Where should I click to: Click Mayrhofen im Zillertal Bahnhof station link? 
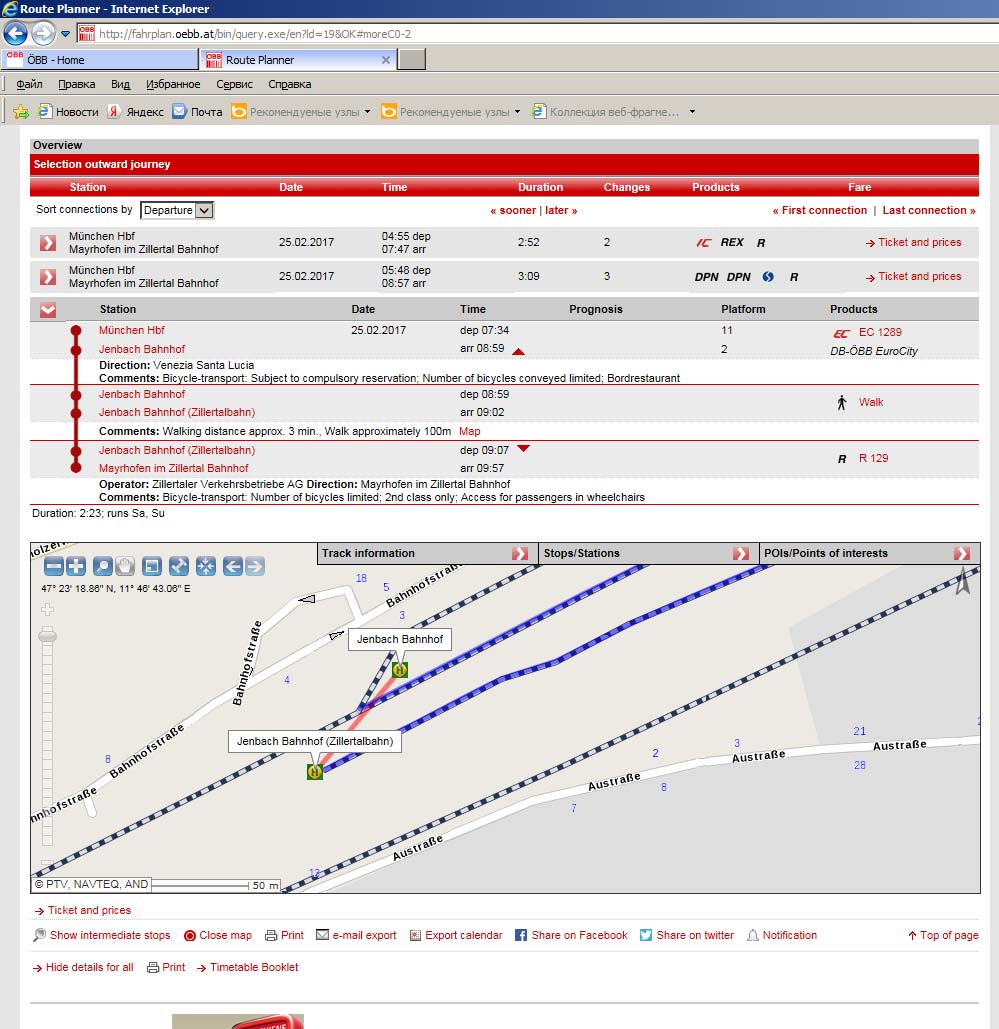pyautogui.click(x=174, y=468)
